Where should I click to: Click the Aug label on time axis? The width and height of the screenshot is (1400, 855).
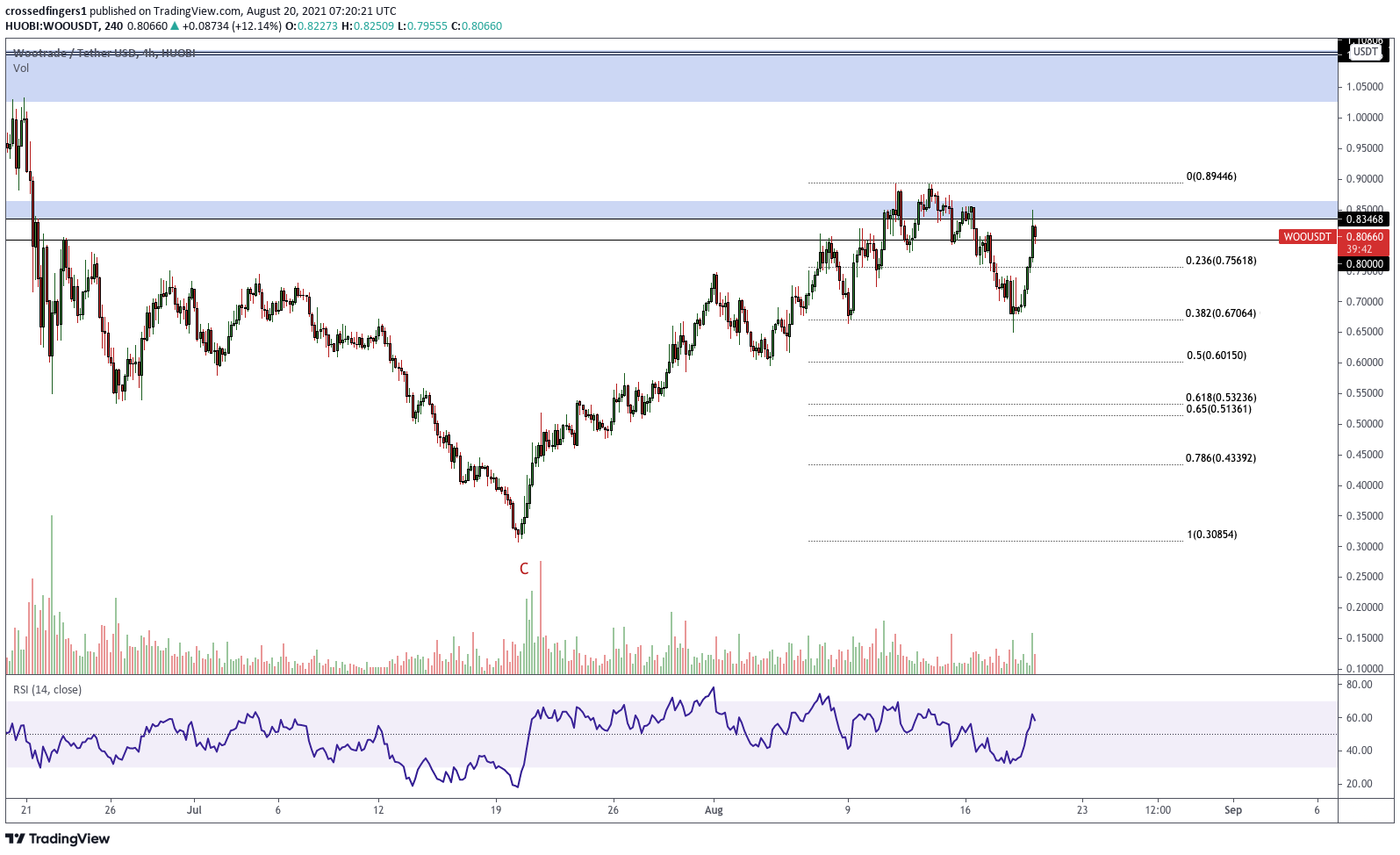pyautogui.click(x=714, y=810)
